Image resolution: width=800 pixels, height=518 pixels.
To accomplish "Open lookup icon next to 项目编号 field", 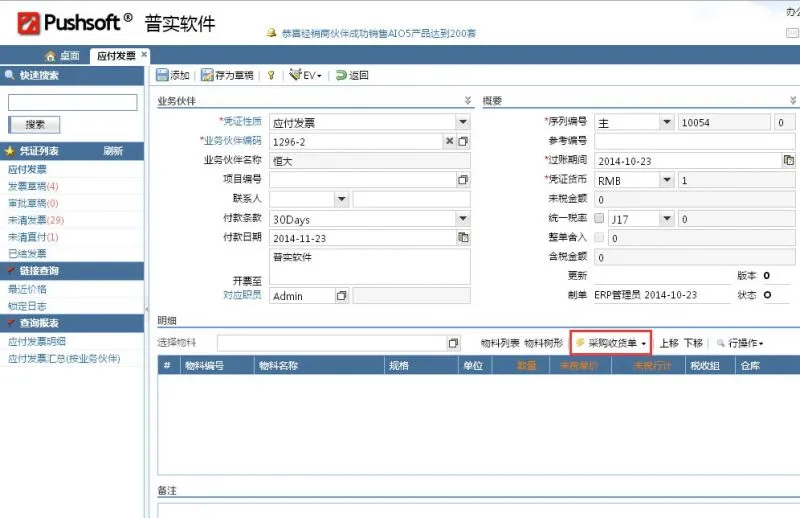I will [x=463, y=180].
